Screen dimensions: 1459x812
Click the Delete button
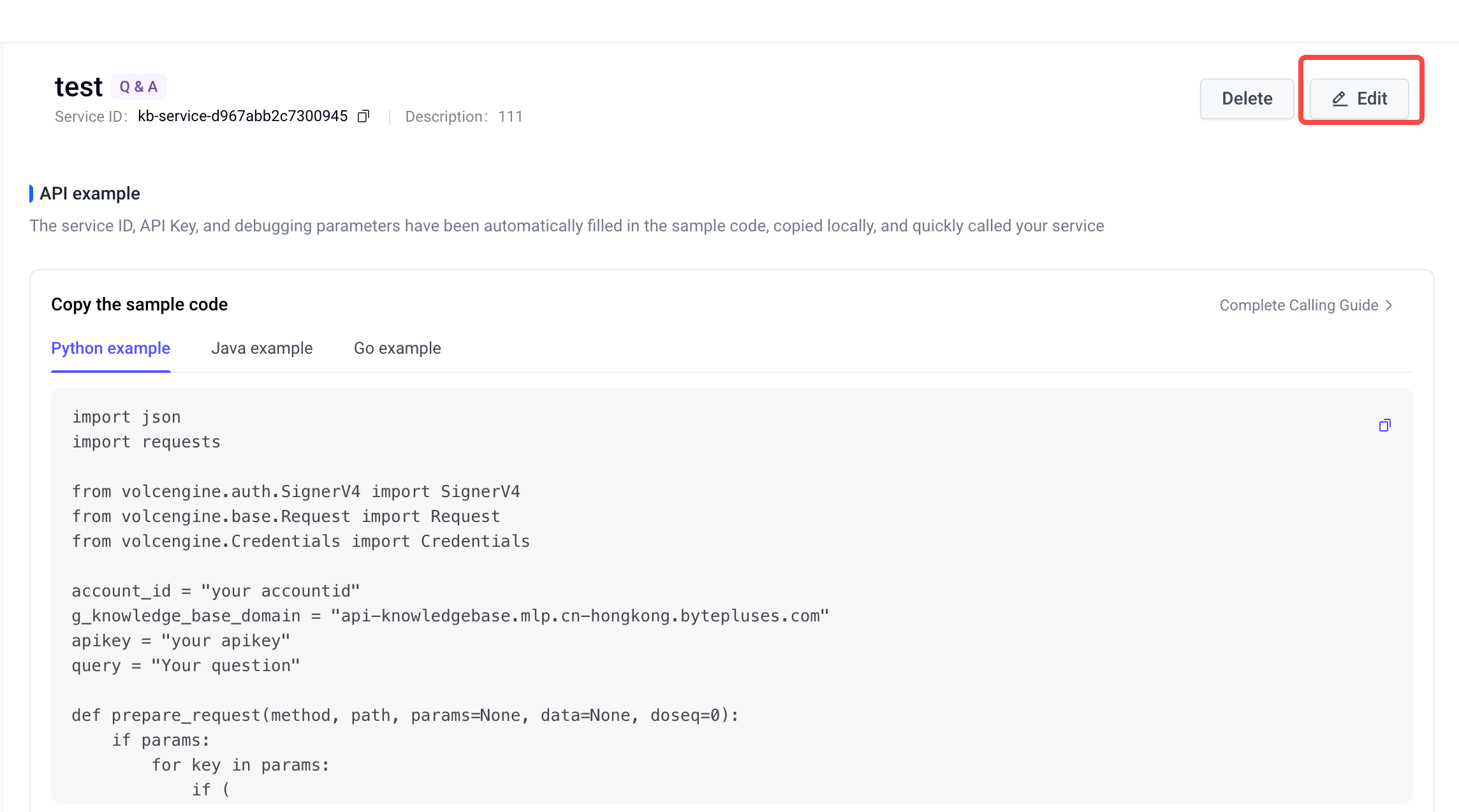pyautogui.click(x=1247, y=99)
